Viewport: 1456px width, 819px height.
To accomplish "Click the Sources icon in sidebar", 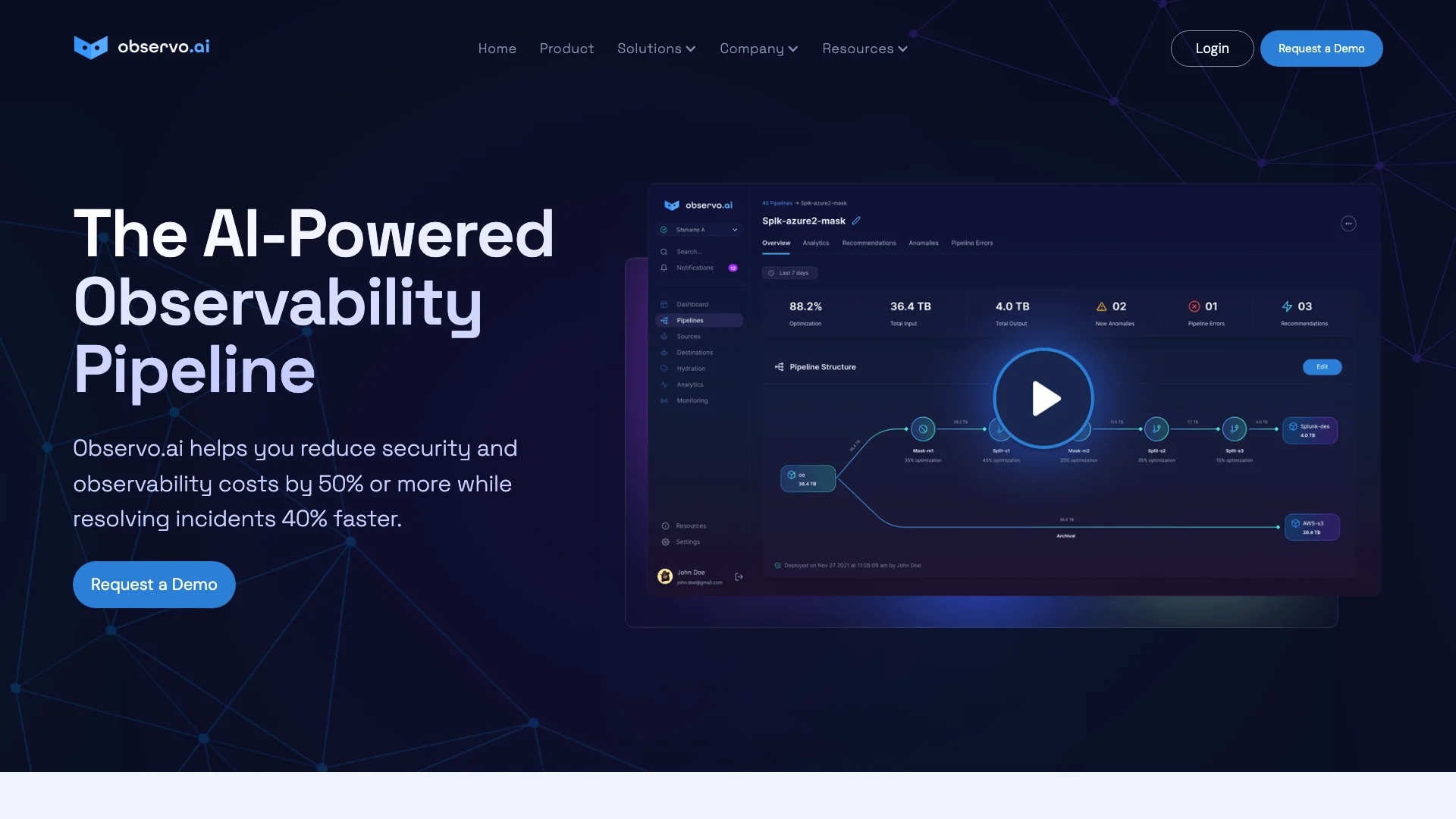I will coord(664,336).
